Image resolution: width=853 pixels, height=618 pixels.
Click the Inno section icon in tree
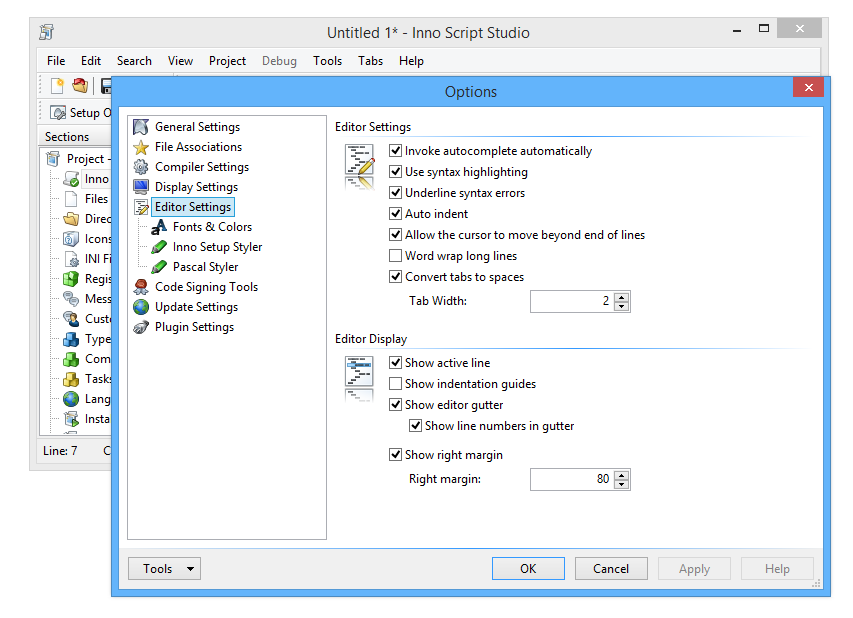[x=71, y=179]
